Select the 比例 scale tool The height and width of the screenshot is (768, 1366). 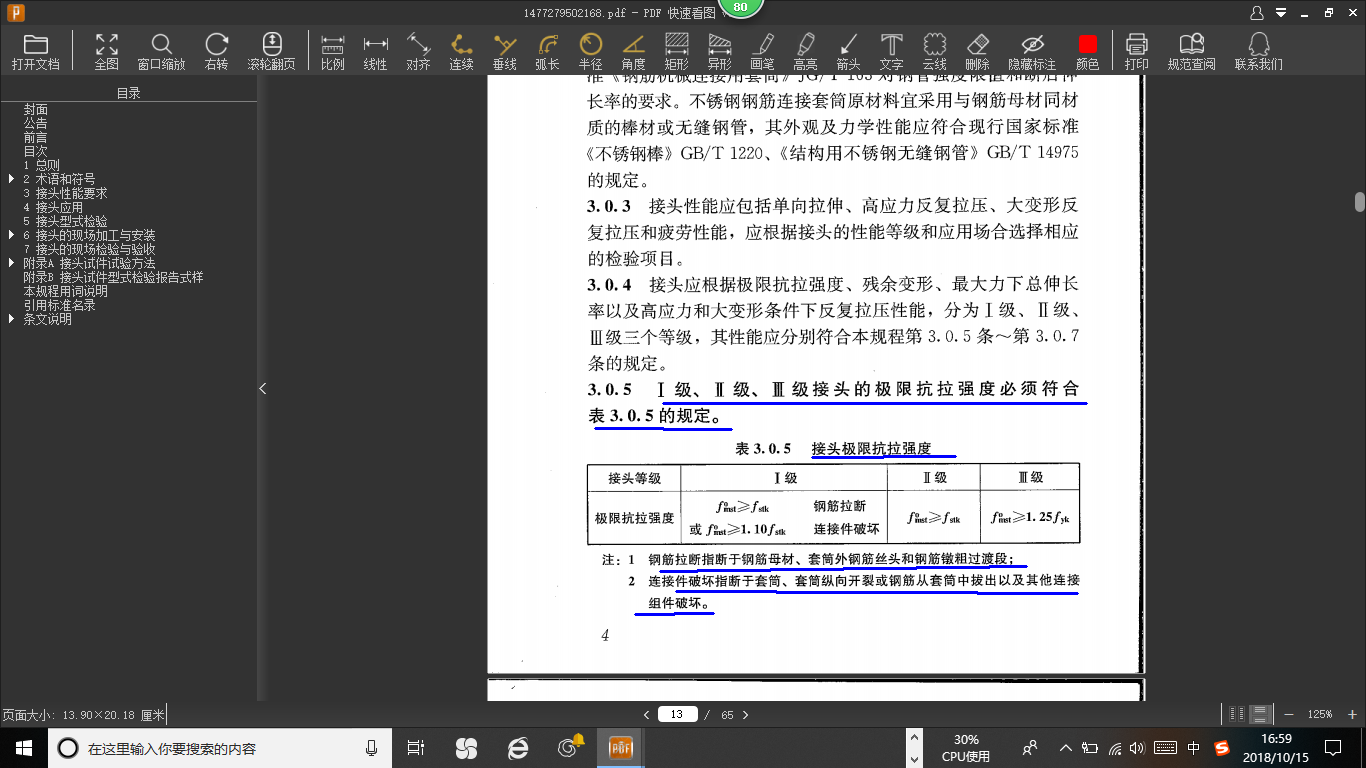coord(333,52)
